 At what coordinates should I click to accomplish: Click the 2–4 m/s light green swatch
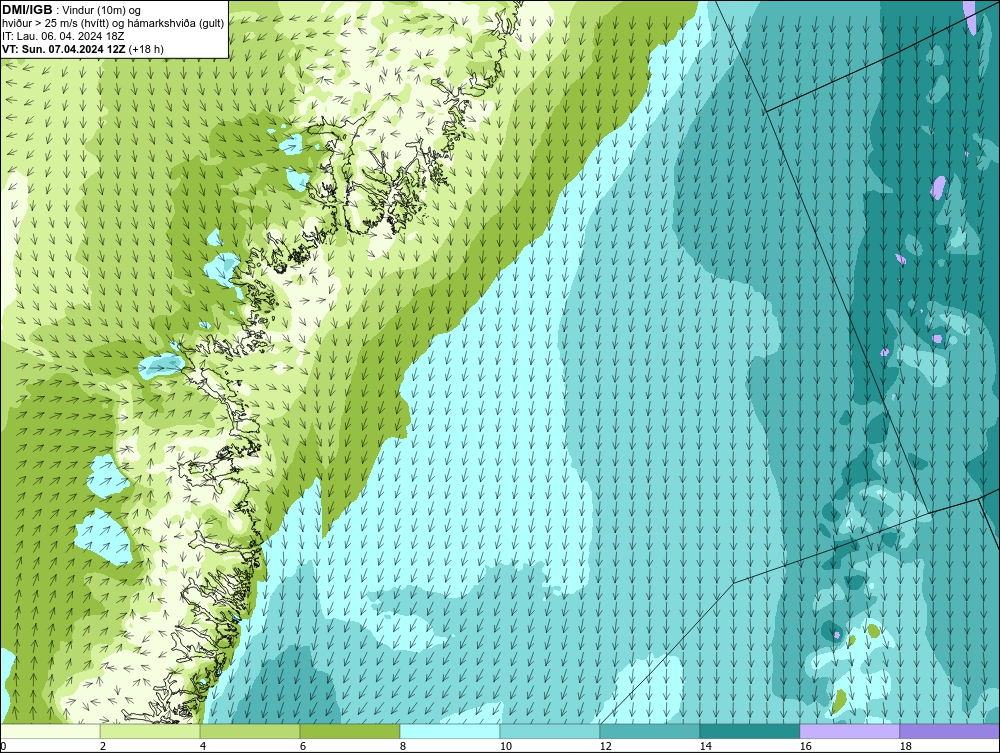tap(150, 731)
